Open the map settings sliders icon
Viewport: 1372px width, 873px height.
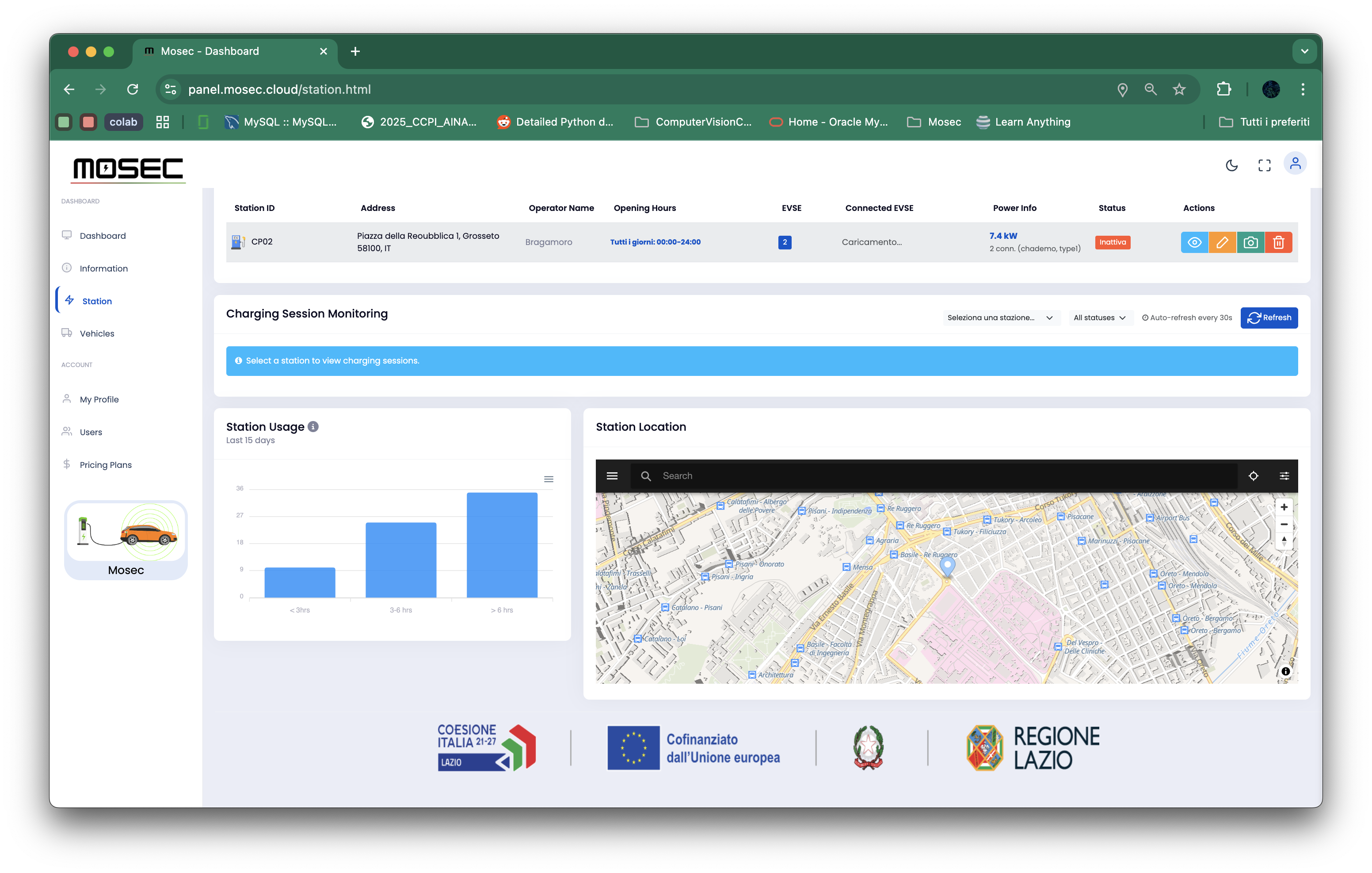[1284, 475]
